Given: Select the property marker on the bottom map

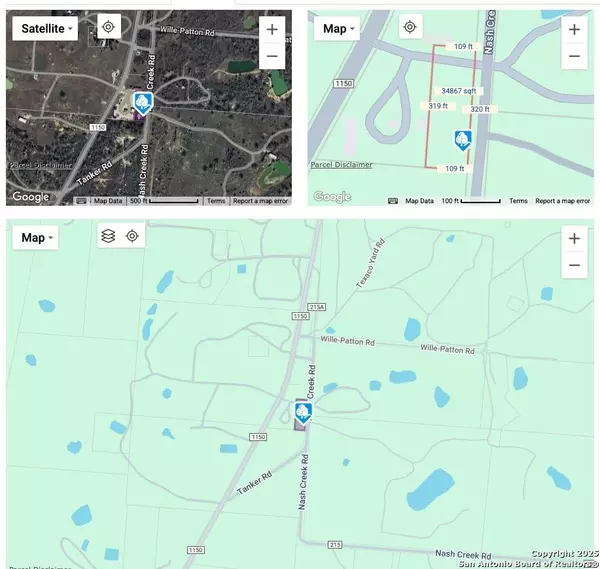Looking at the screenshot, I should pos(303,413).
